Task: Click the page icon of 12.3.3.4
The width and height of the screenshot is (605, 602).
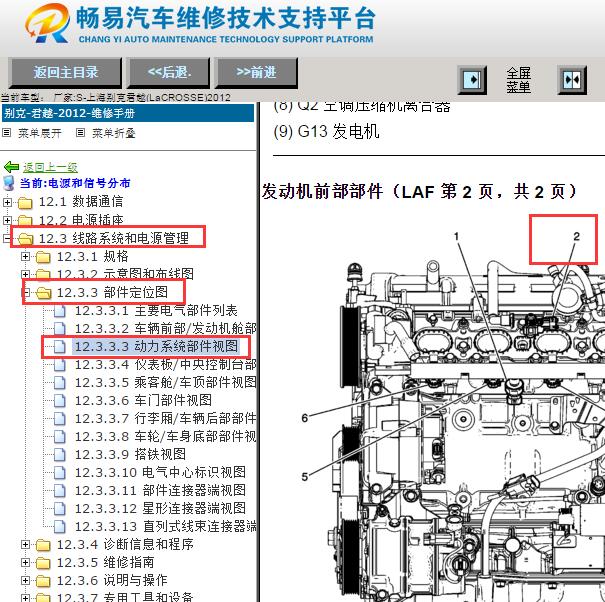Action: click(59, 365)
